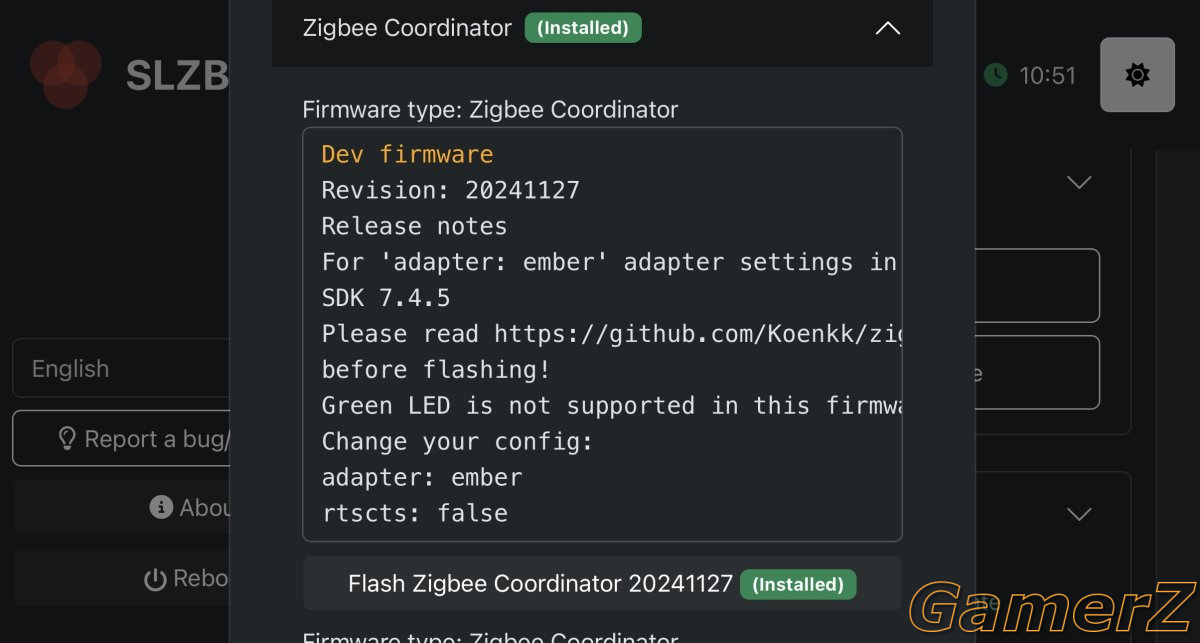Click the Report a bug button
The width and height of the screenshot is (1200, 643).
[x=121, y=438]
